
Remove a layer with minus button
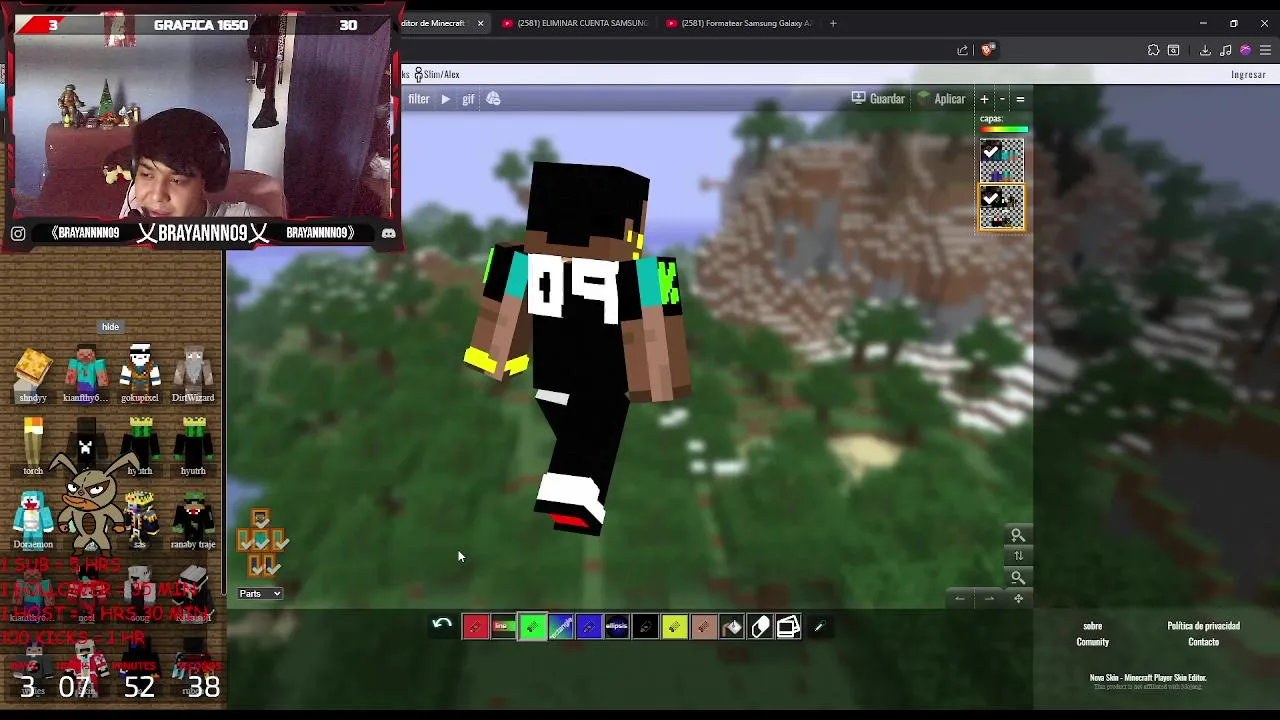tap(1002, 99)
